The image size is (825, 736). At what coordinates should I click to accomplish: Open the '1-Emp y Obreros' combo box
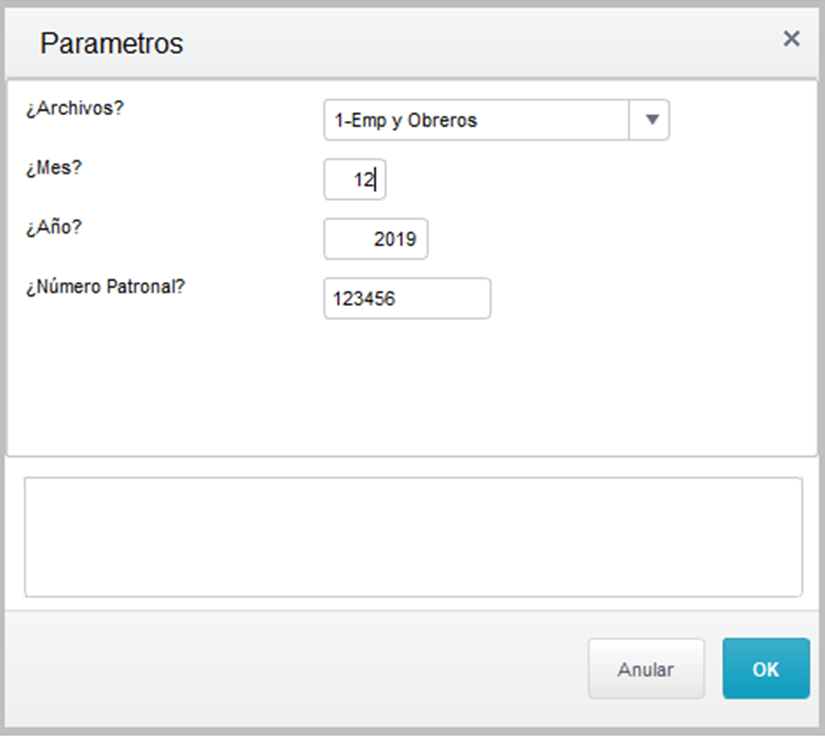coord(477,120)
